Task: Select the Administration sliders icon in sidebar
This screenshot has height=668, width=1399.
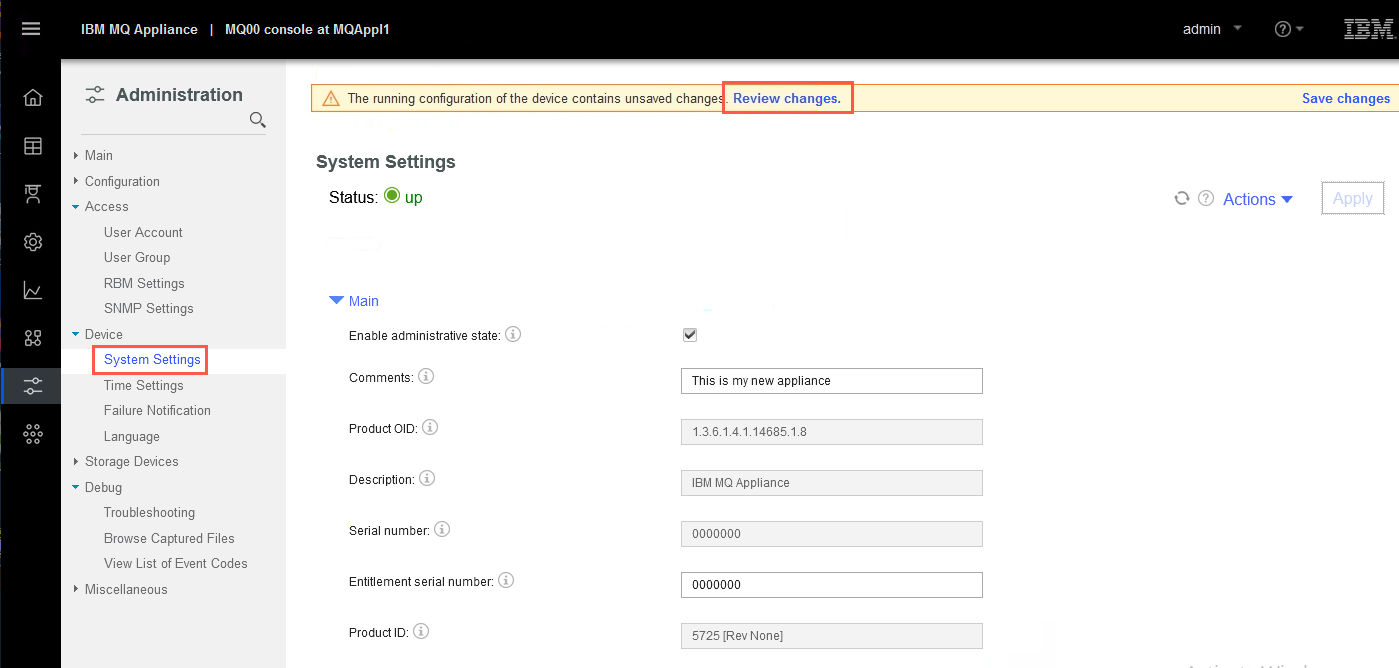Action: click(x=33, y=385)
